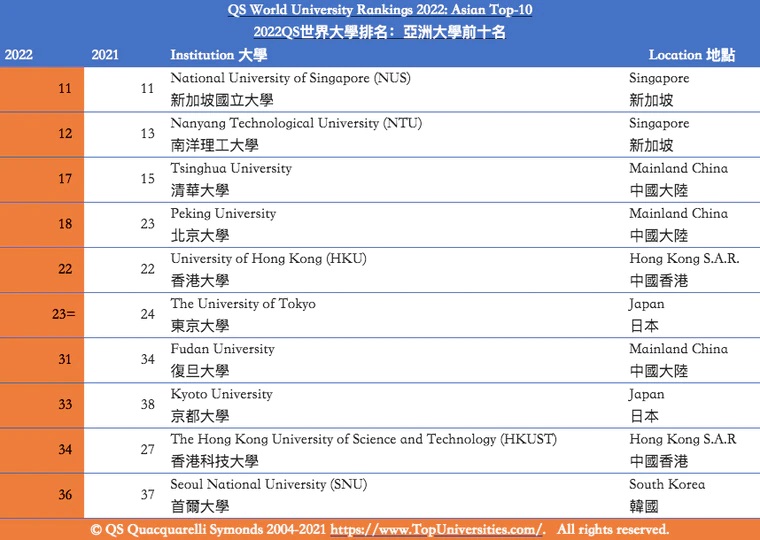Click 'Singapore' location in NUS row
Image resolution: width=760 pixels, height=540 pixels.
pyautogui.click(x=659, y=78)
